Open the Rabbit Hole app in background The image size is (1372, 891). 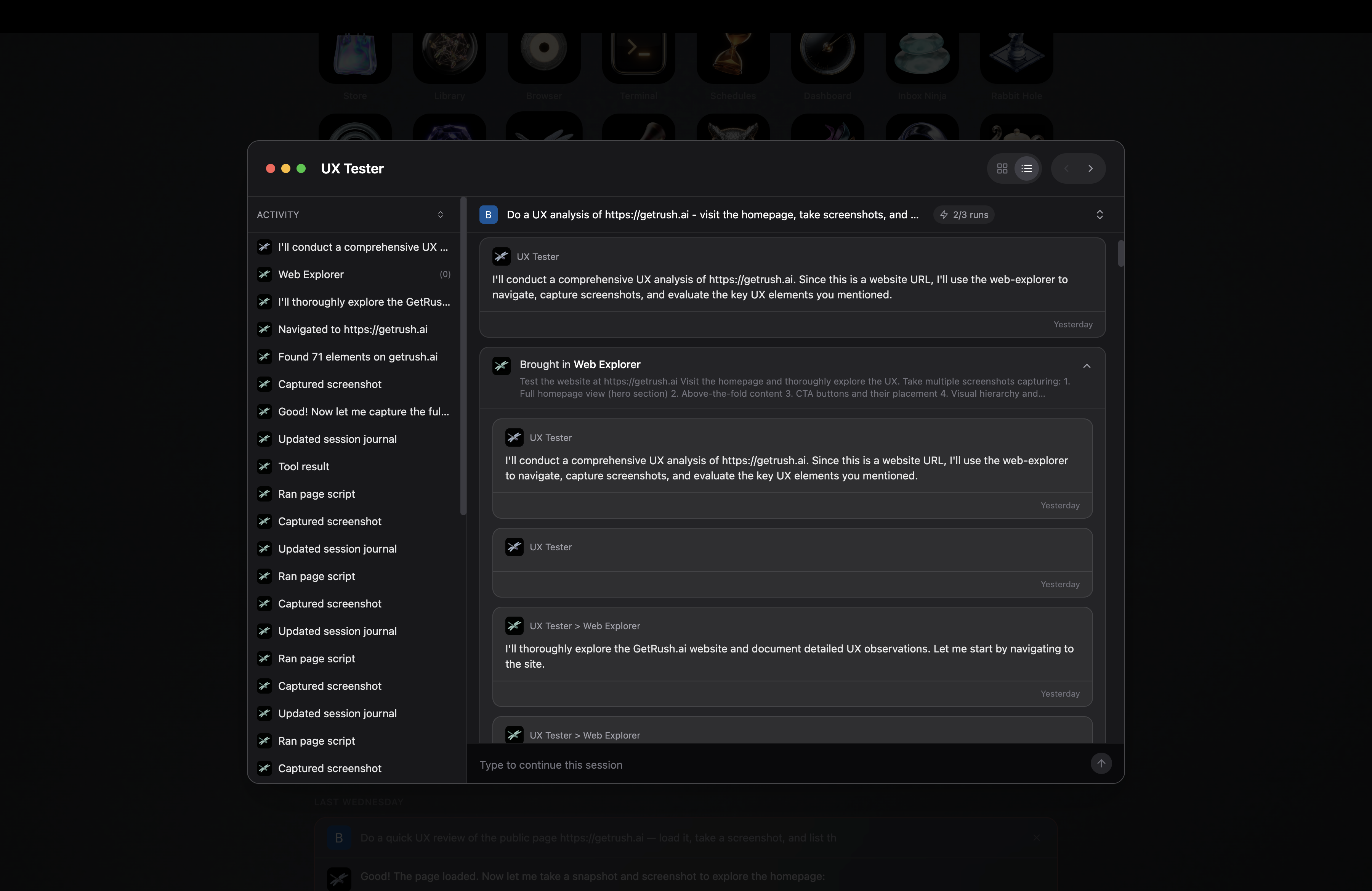(x=1016, y=58)
